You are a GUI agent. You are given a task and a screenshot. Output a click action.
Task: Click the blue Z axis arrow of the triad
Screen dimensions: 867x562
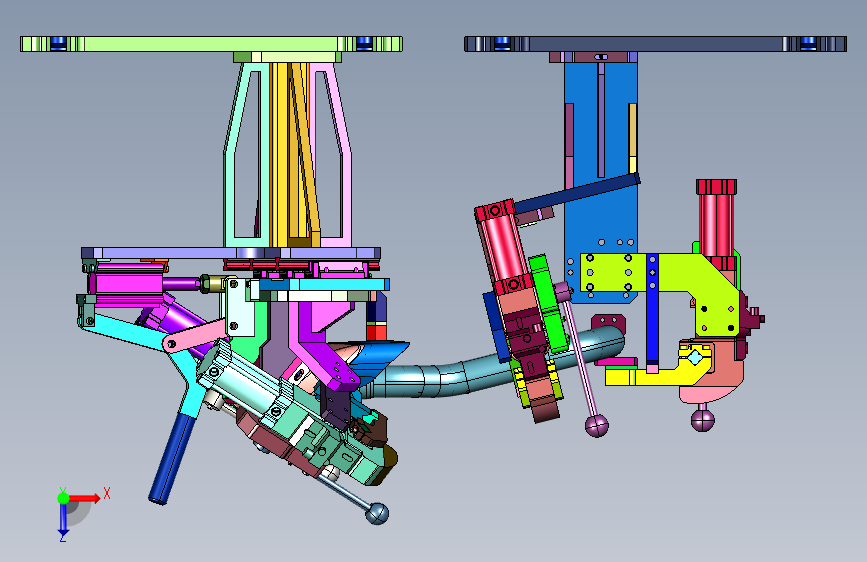[x=63, y=521]
